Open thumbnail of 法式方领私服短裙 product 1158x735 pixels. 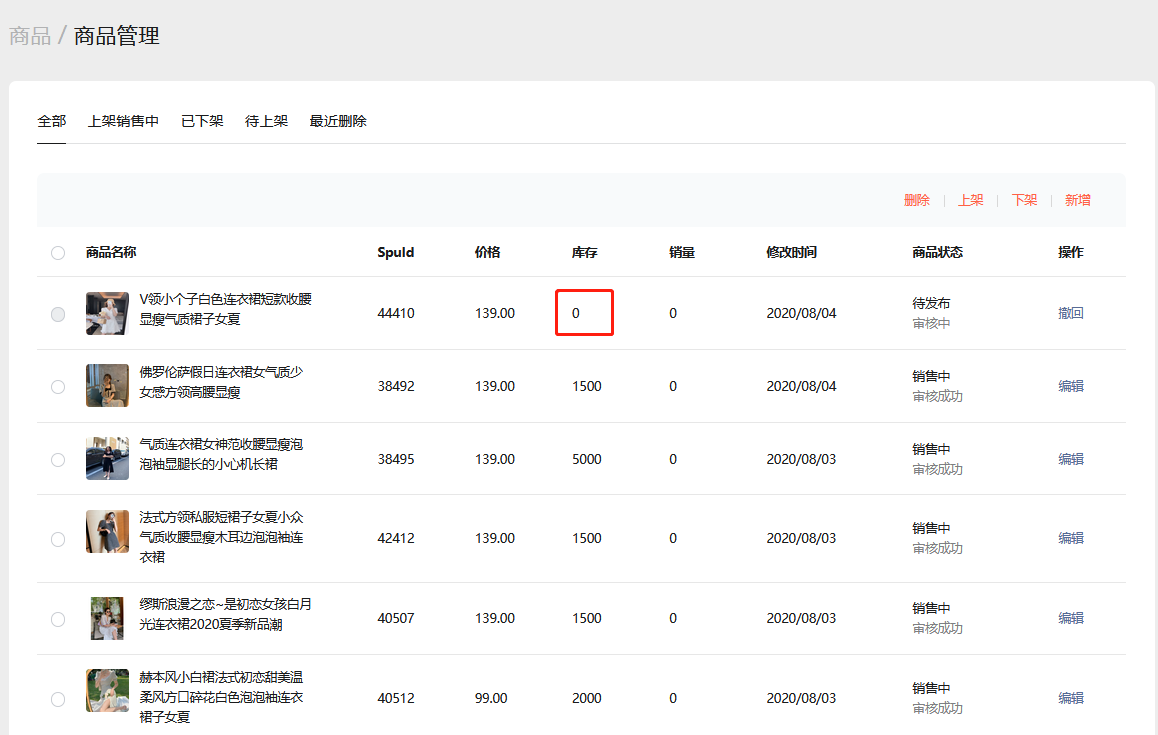click(x=107, y=531)
